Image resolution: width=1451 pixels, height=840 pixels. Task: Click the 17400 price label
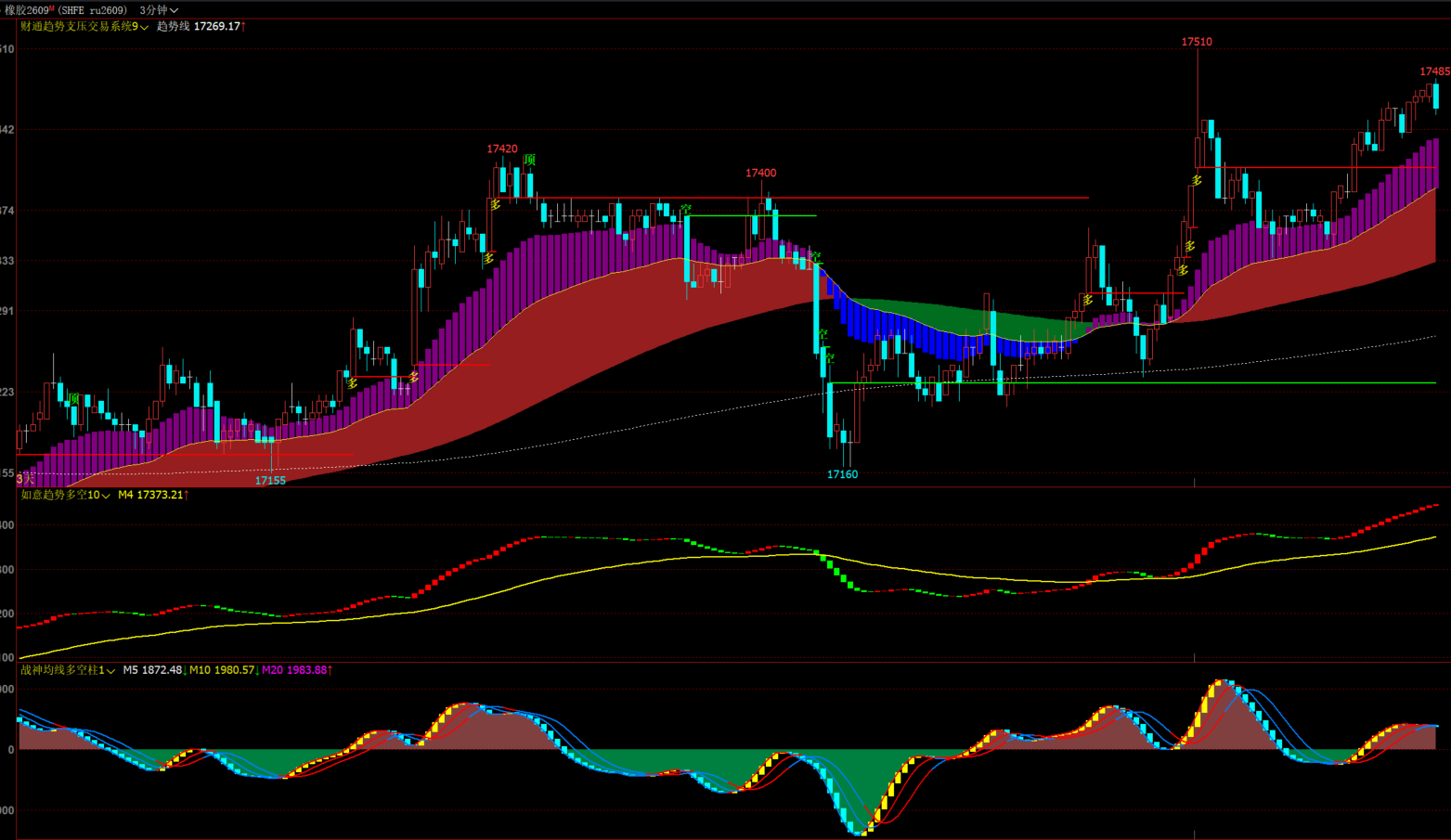tap(760, 173)
